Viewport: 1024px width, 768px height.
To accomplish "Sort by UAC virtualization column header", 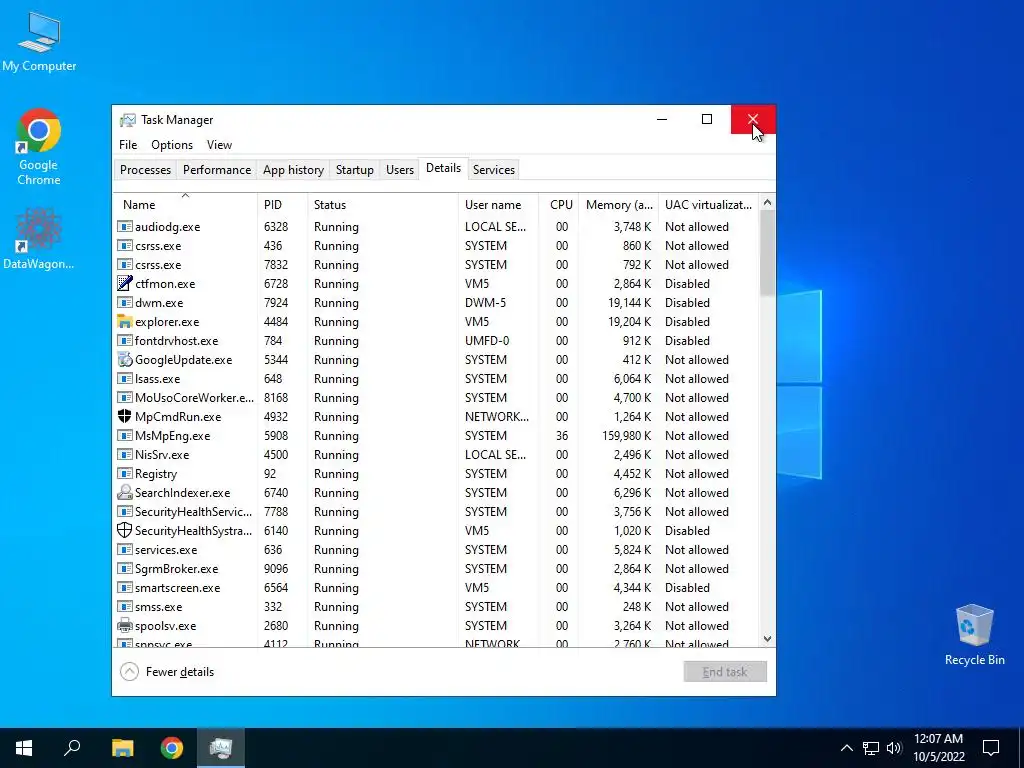I will tap(709, 204).
